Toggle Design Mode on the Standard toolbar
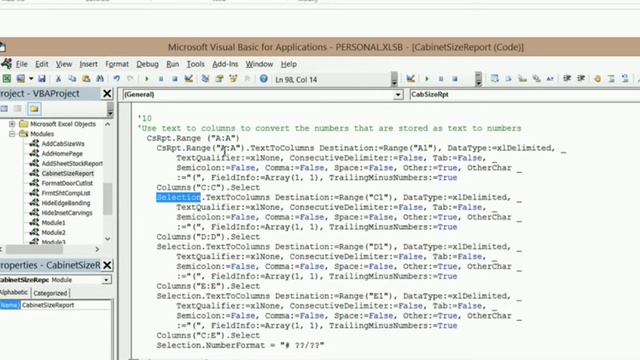 click(x=189, y=79)
